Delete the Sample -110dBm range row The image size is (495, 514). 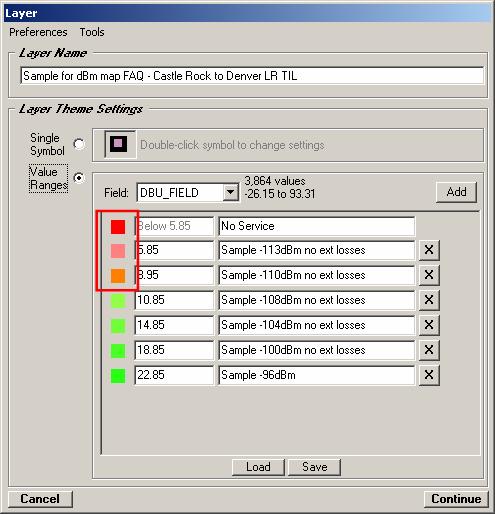tap(429, 275)
